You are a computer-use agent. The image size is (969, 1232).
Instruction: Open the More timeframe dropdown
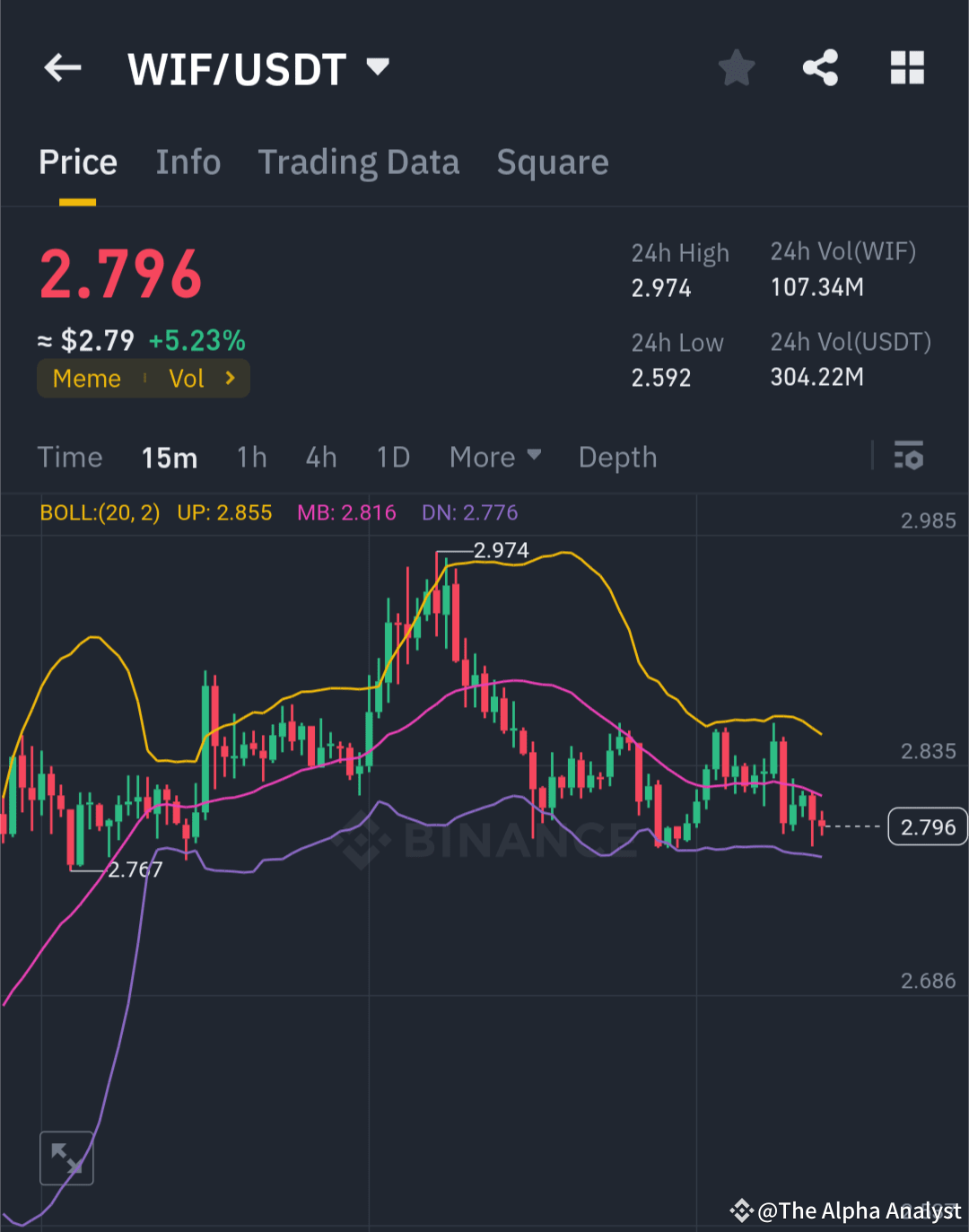pyautogui.click(x=494, y=457)
